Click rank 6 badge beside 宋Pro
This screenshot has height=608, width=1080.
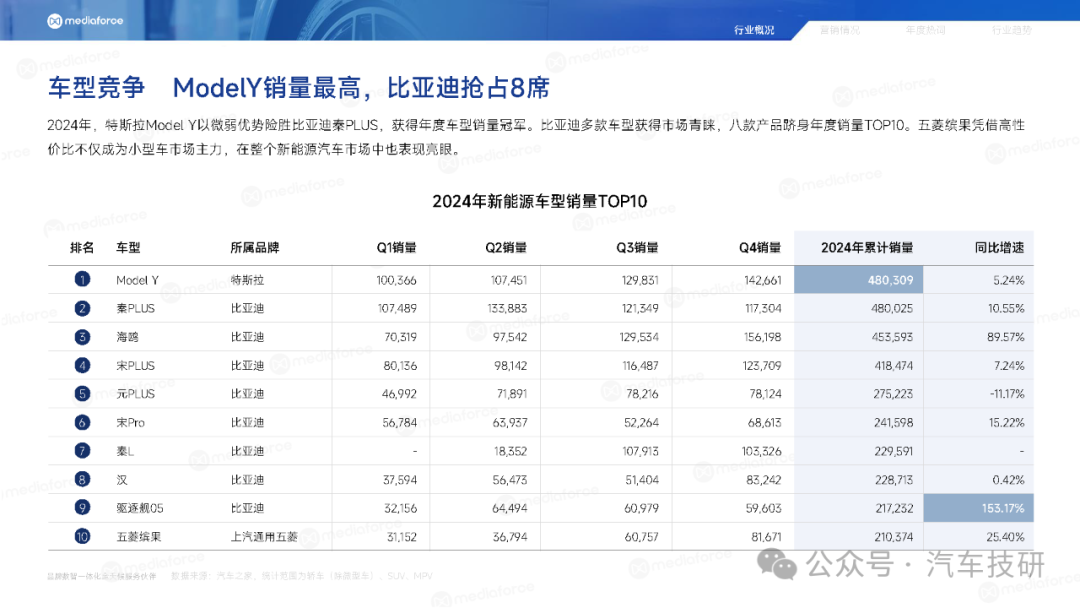[82, 422]
